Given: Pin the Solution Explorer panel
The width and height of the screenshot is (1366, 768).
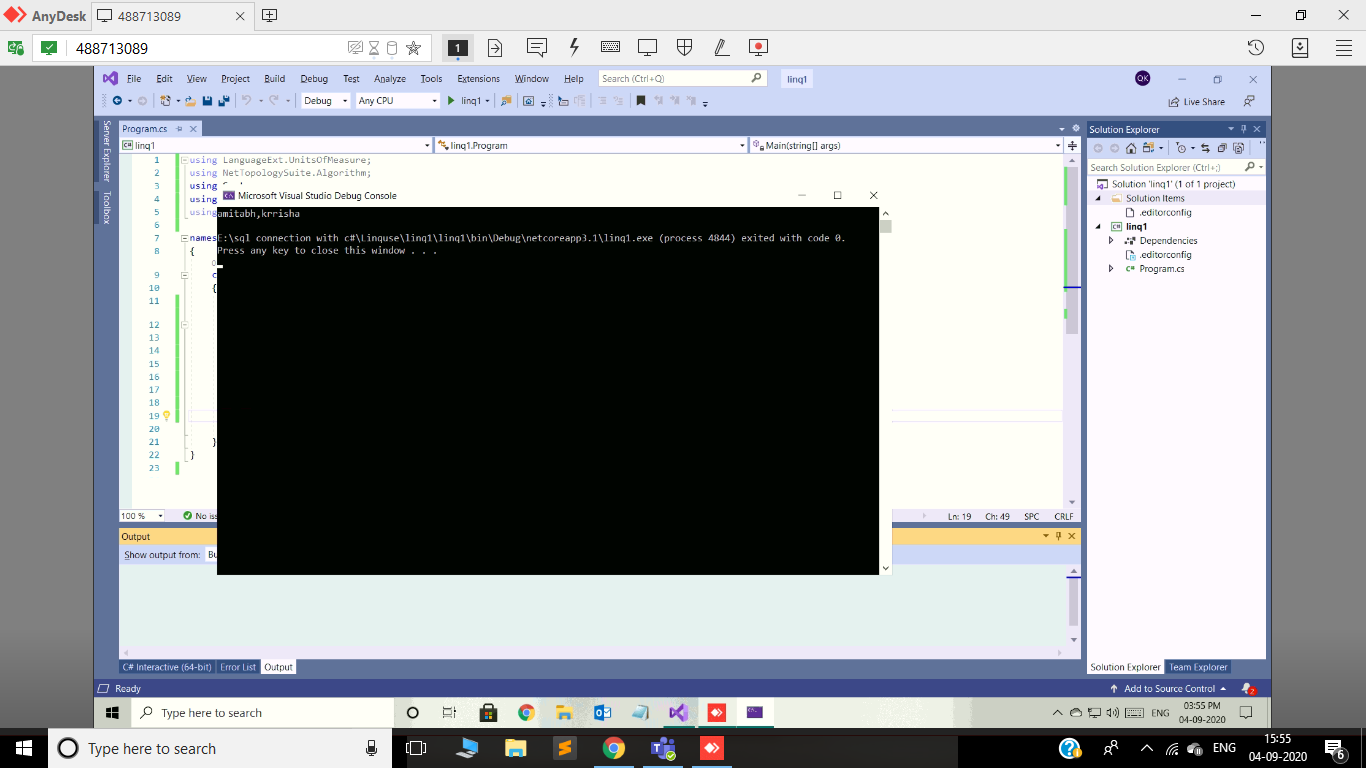Looking at the screenshot, I should pos(1246,128).
